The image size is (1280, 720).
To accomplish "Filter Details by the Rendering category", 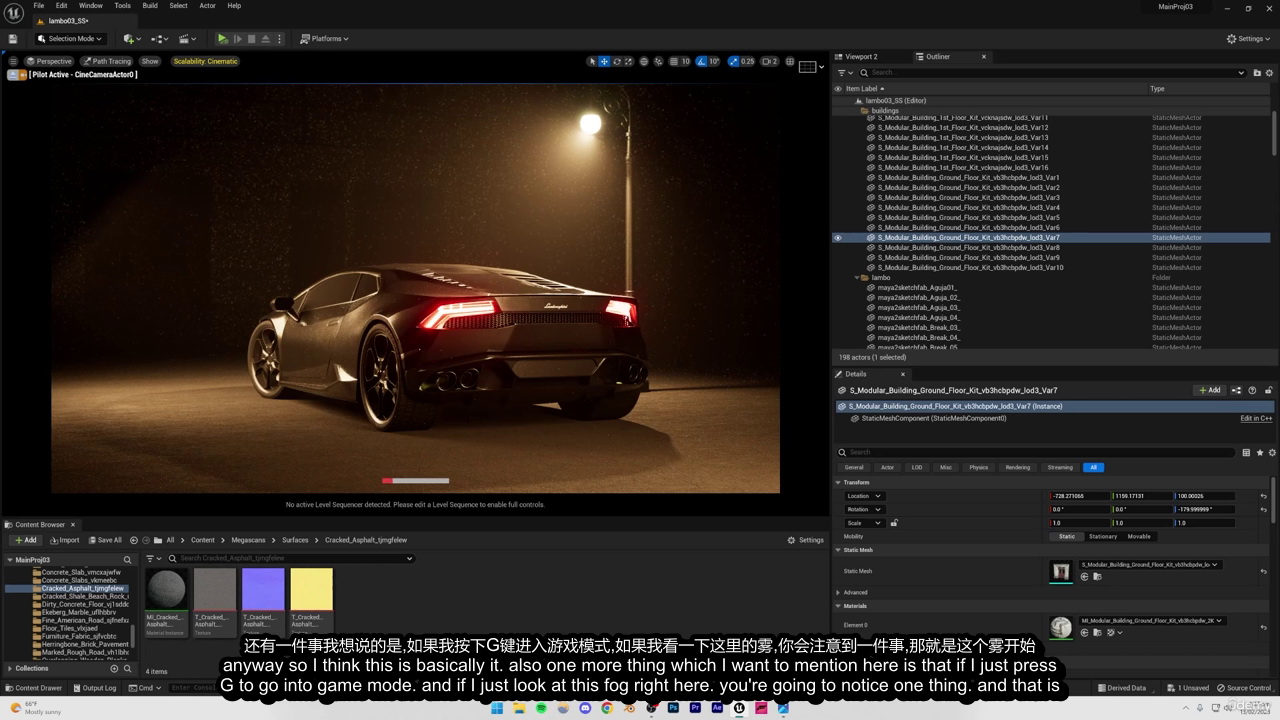I will [x=1017, y=467].
